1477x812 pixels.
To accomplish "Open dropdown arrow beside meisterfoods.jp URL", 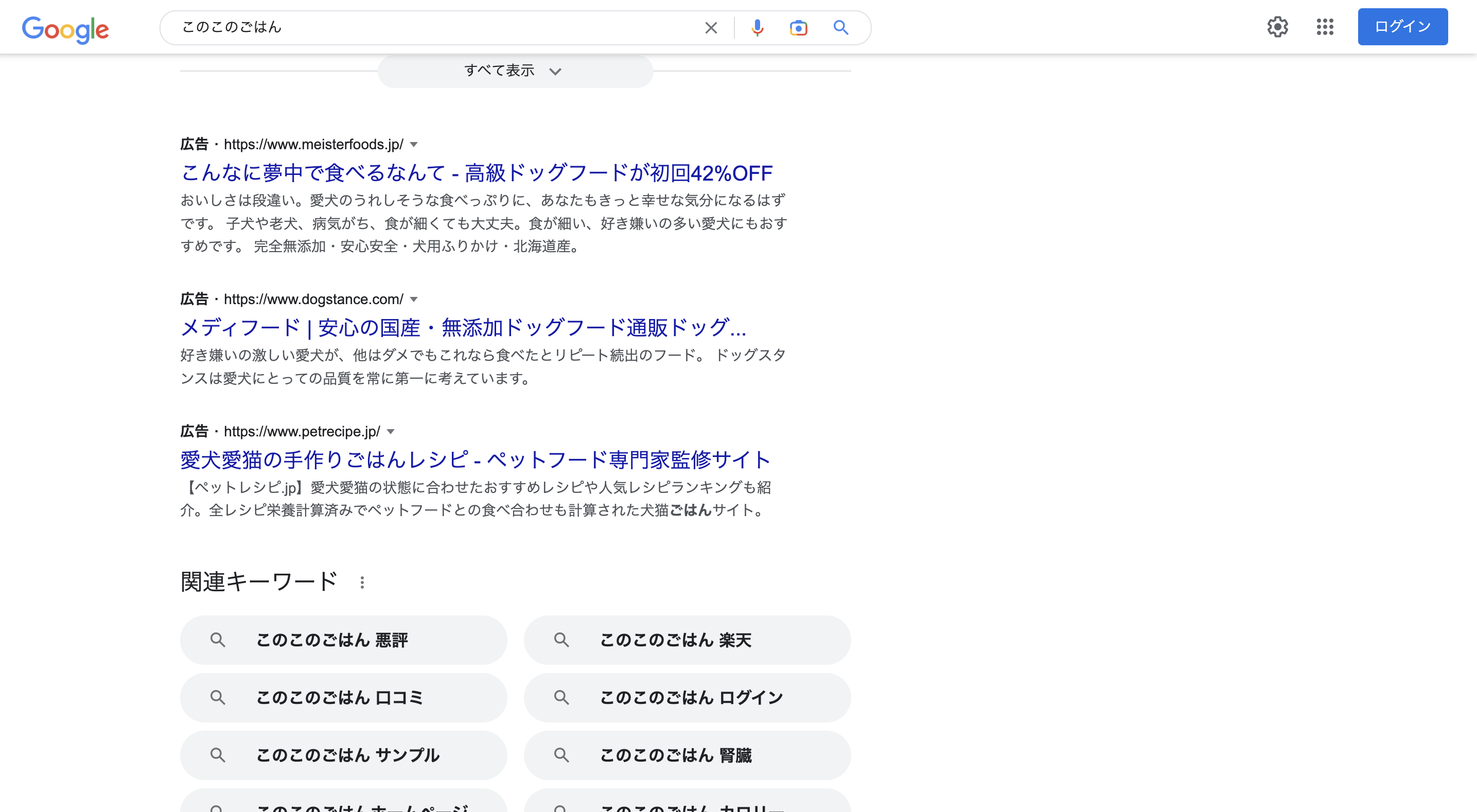I will click(414, 145).
